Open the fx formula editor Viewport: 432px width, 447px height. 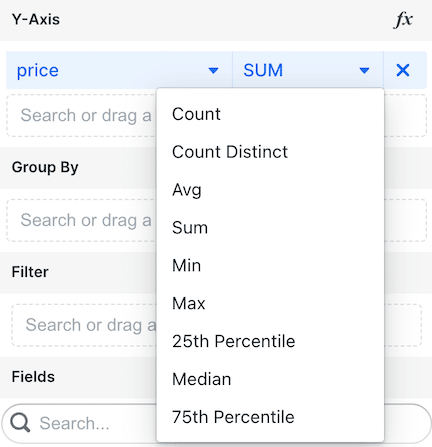pyautogui.click(x=403, y=20)
